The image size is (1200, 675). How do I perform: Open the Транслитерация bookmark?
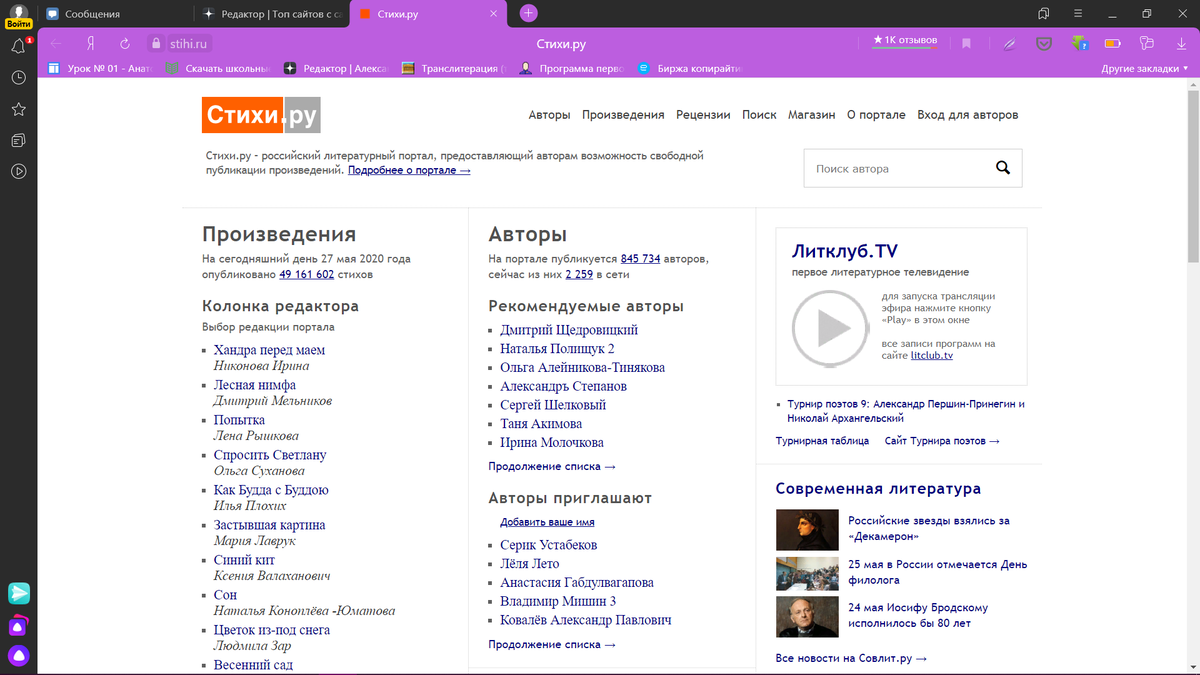pyautogui.click(x=453, y=69)
